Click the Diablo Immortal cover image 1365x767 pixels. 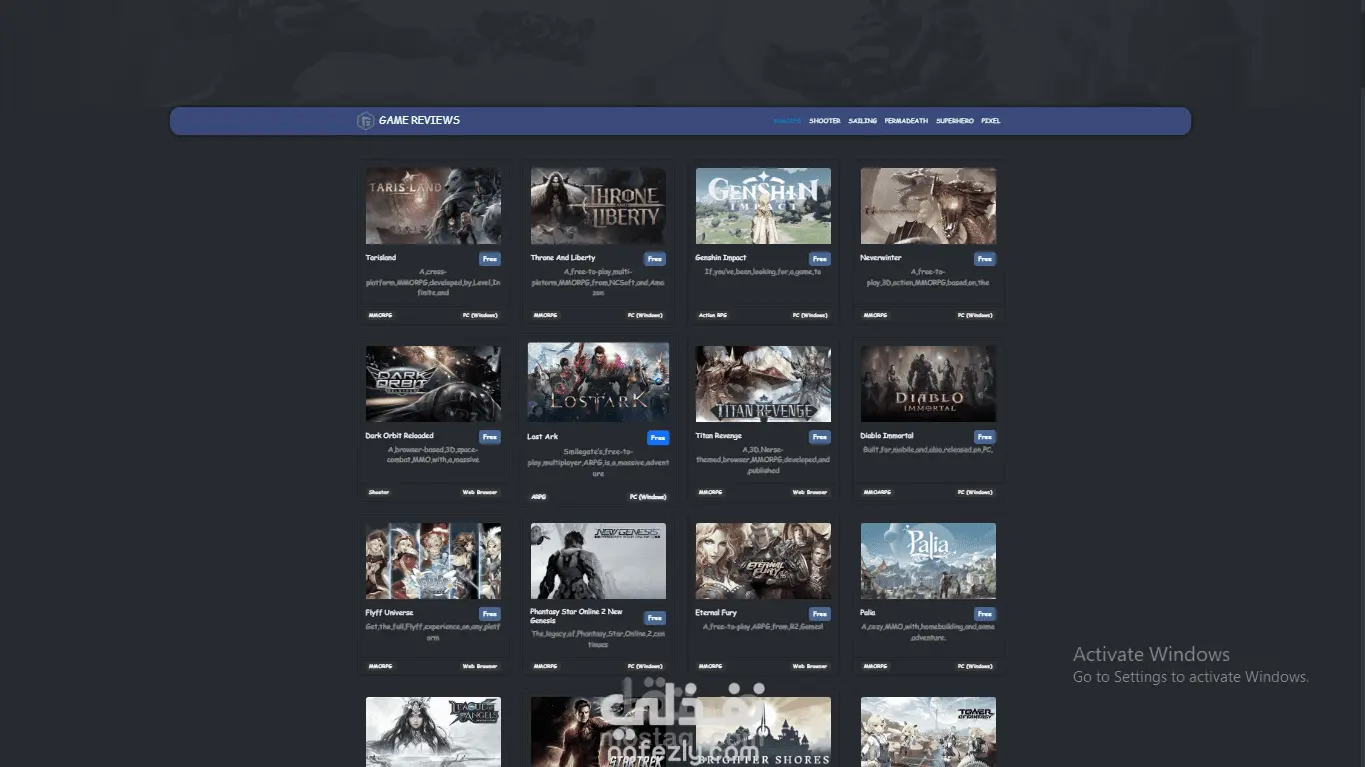coord(928,384)
